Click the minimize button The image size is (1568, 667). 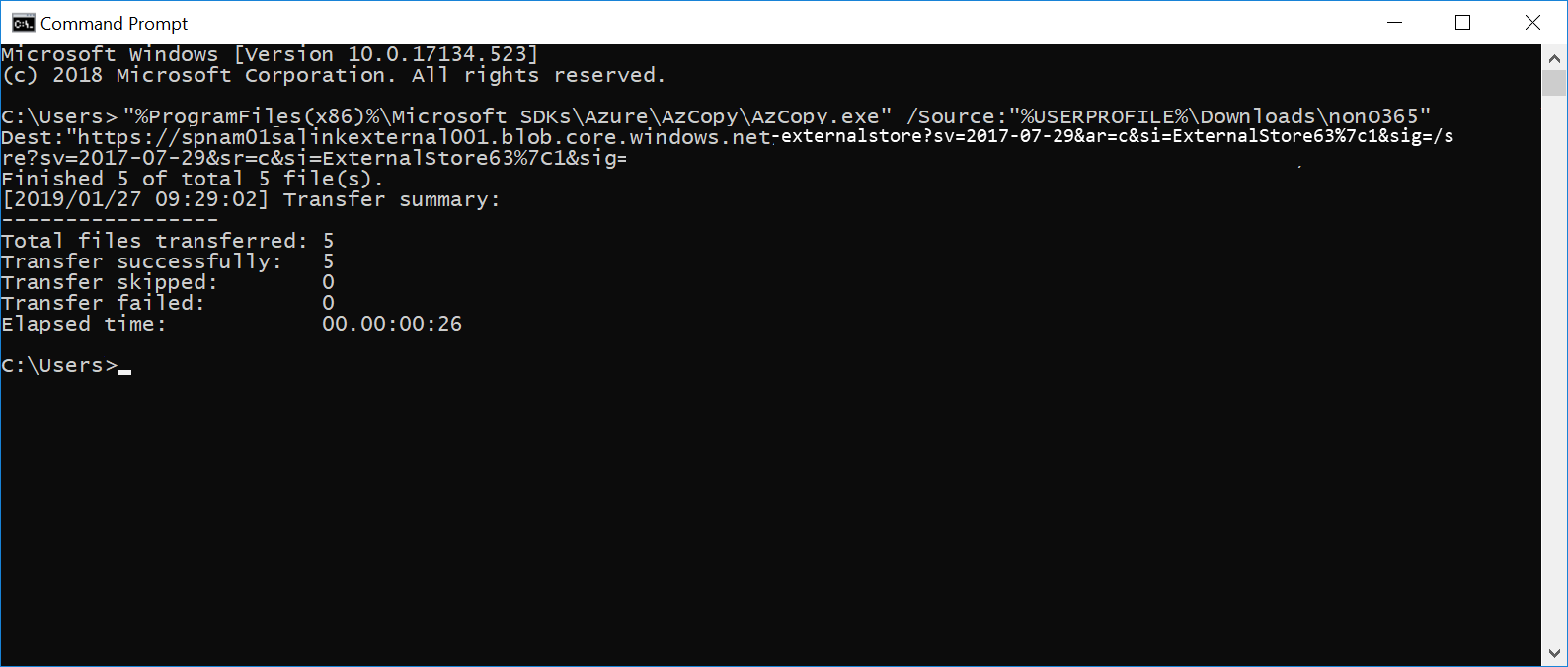click(x=1395, y=22)
